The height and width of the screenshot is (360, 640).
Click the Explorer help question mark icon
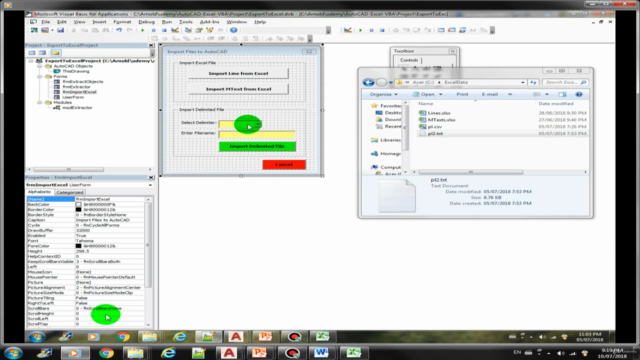point(579,94)
